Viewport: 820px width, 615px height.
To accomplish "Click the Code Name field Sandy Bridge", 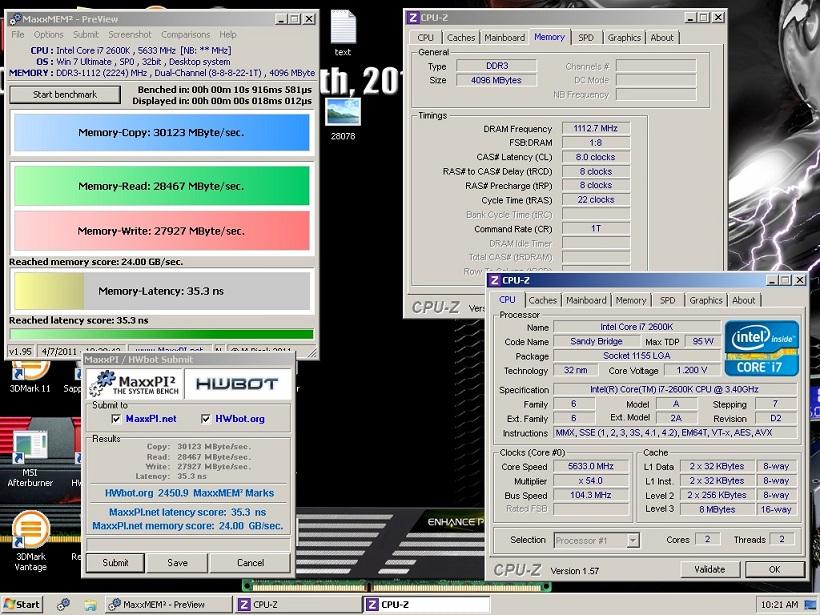I will 596,341.
